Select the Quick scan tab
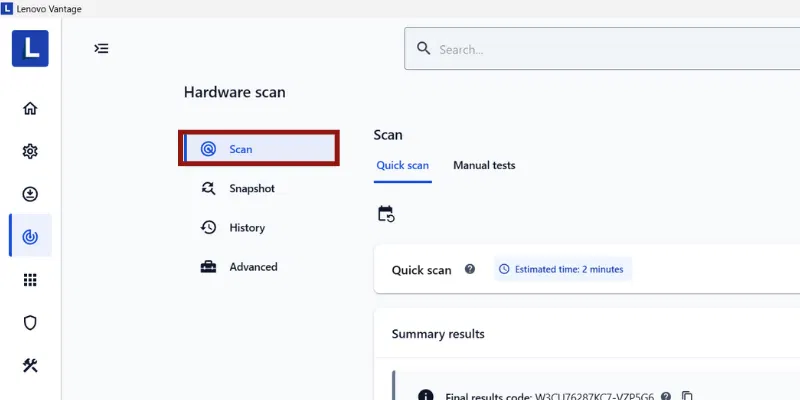Viewport: 800px width, 400px height. click(x=403, y=165)
